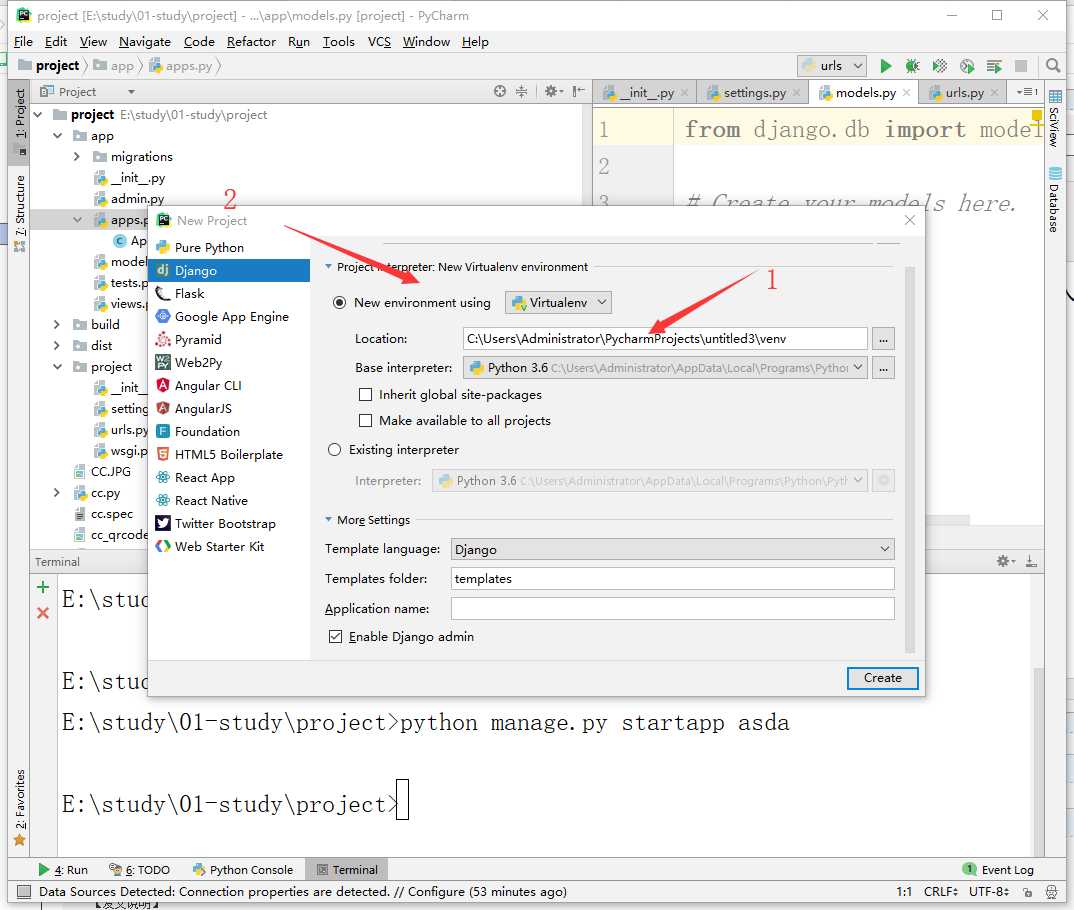Image resolution: width=1074 pixels, height=910 pixels.
Task: Switch to settings.py editor tab
Action: point(754,92)
